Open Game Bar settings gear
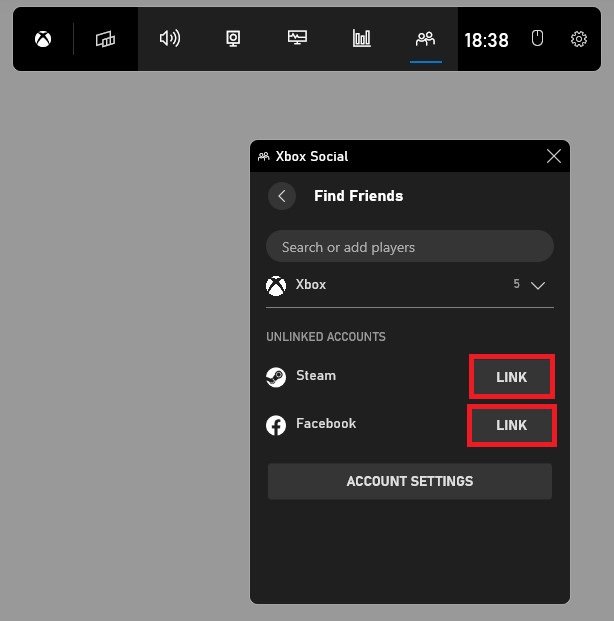614x621 pixels. [579, 39]
